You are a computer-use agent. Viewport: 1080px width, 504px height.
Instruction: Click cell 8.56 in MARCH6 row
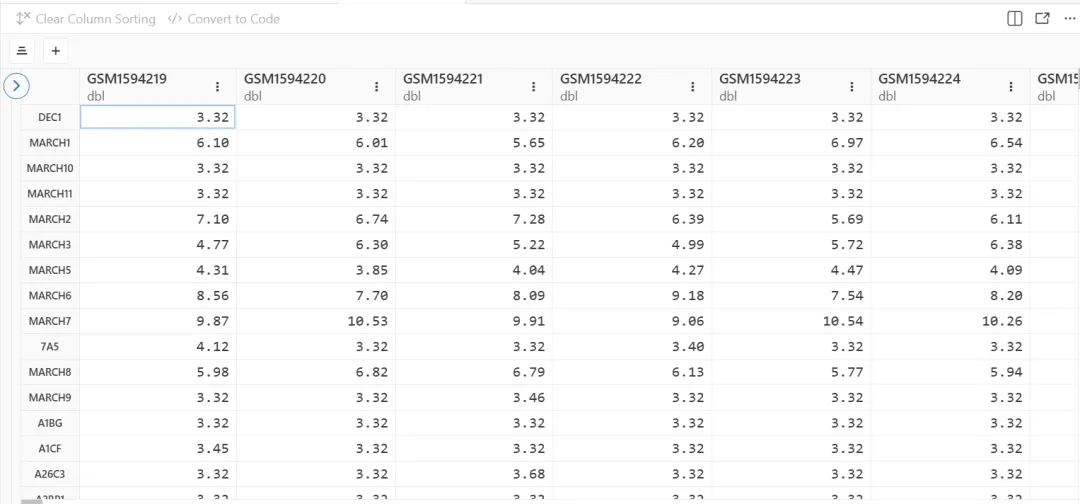(158, 296)
